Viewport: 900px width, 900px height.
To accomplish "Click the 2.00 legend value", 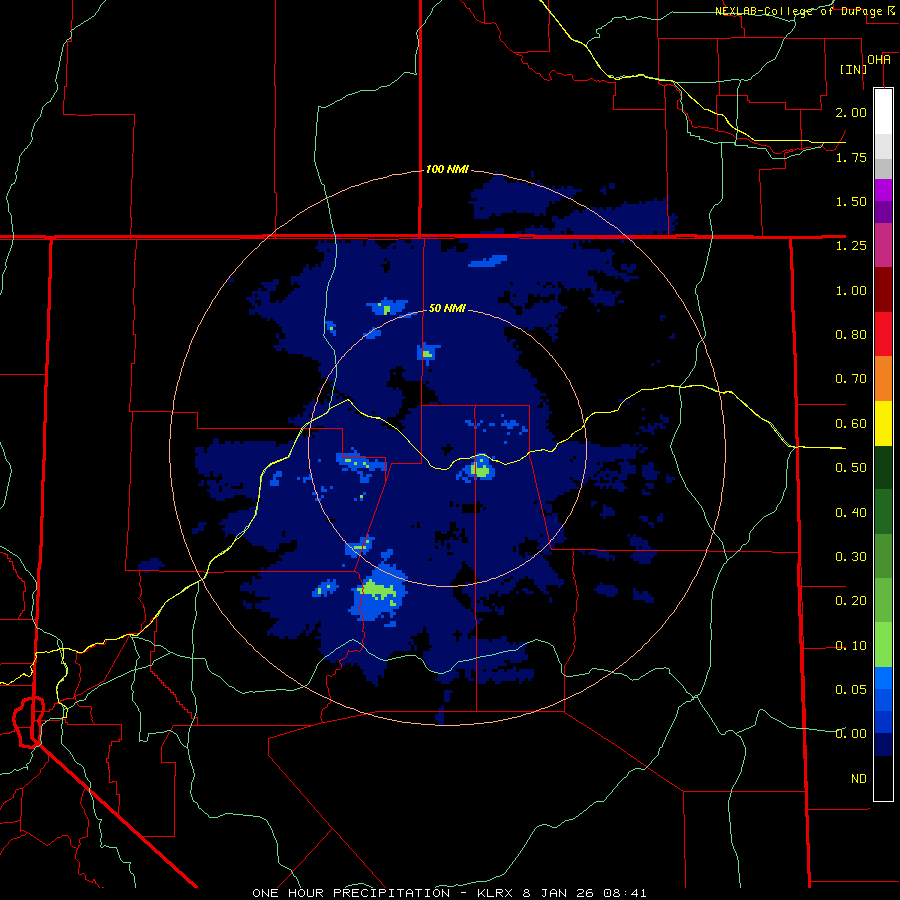I will coord(851,112).
